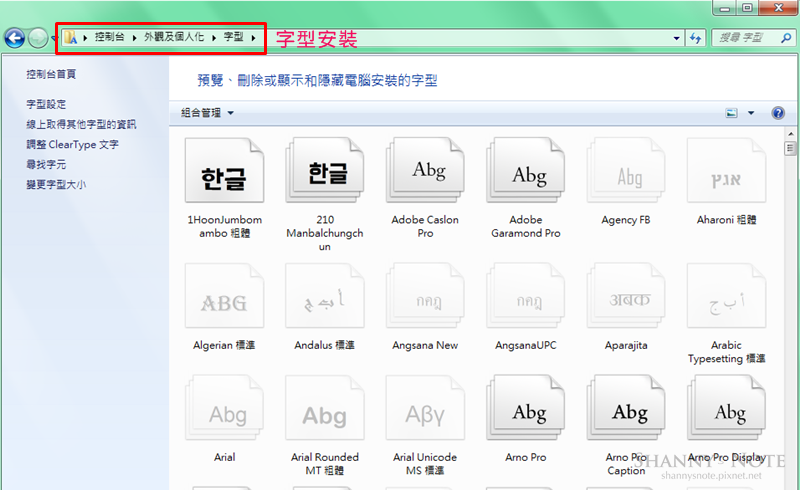800x490 pixels.
Task: Open 調整 ClearType 文字 link
Action: (x=72, y=144)
